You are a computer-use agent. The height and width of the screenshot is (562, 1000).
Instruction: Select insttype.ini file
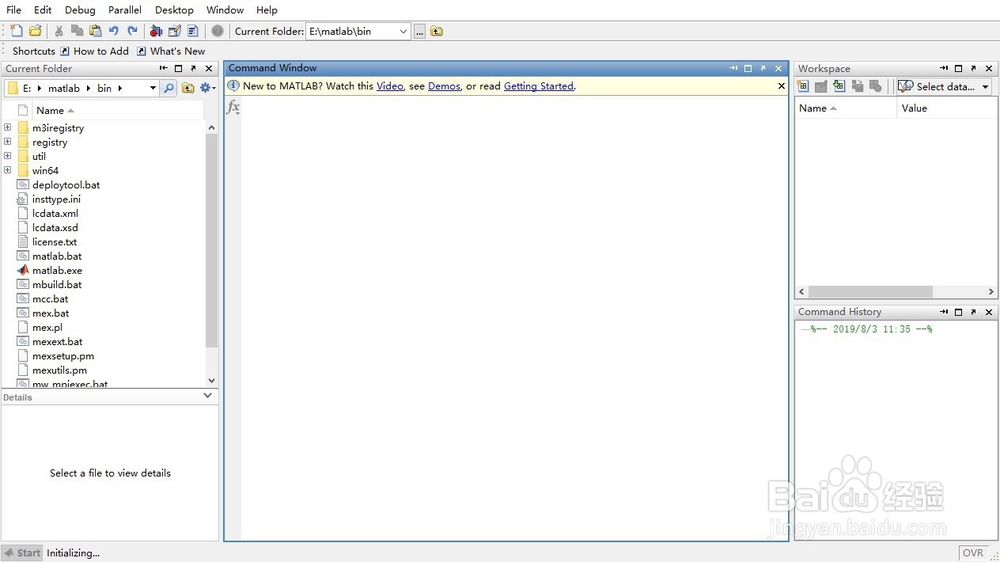click(x=56, y=199)
